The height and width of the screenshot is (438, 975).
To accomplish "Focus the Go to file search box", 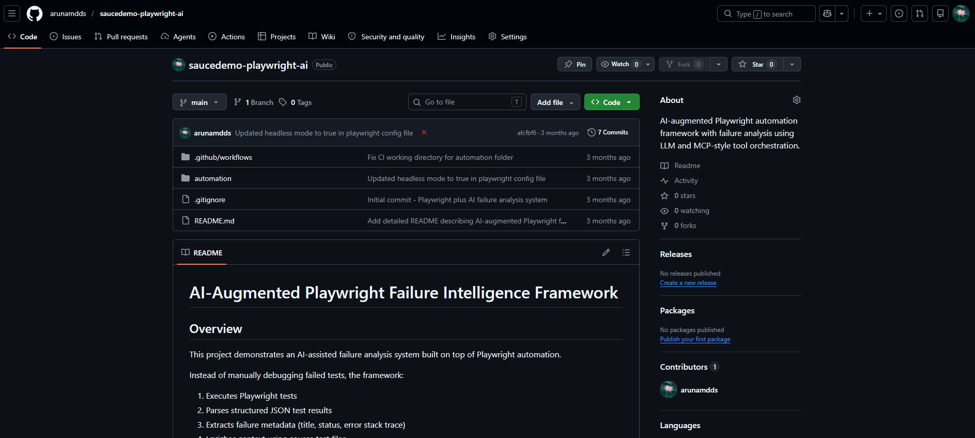I will pyautogui.click(x=467, y=102).
